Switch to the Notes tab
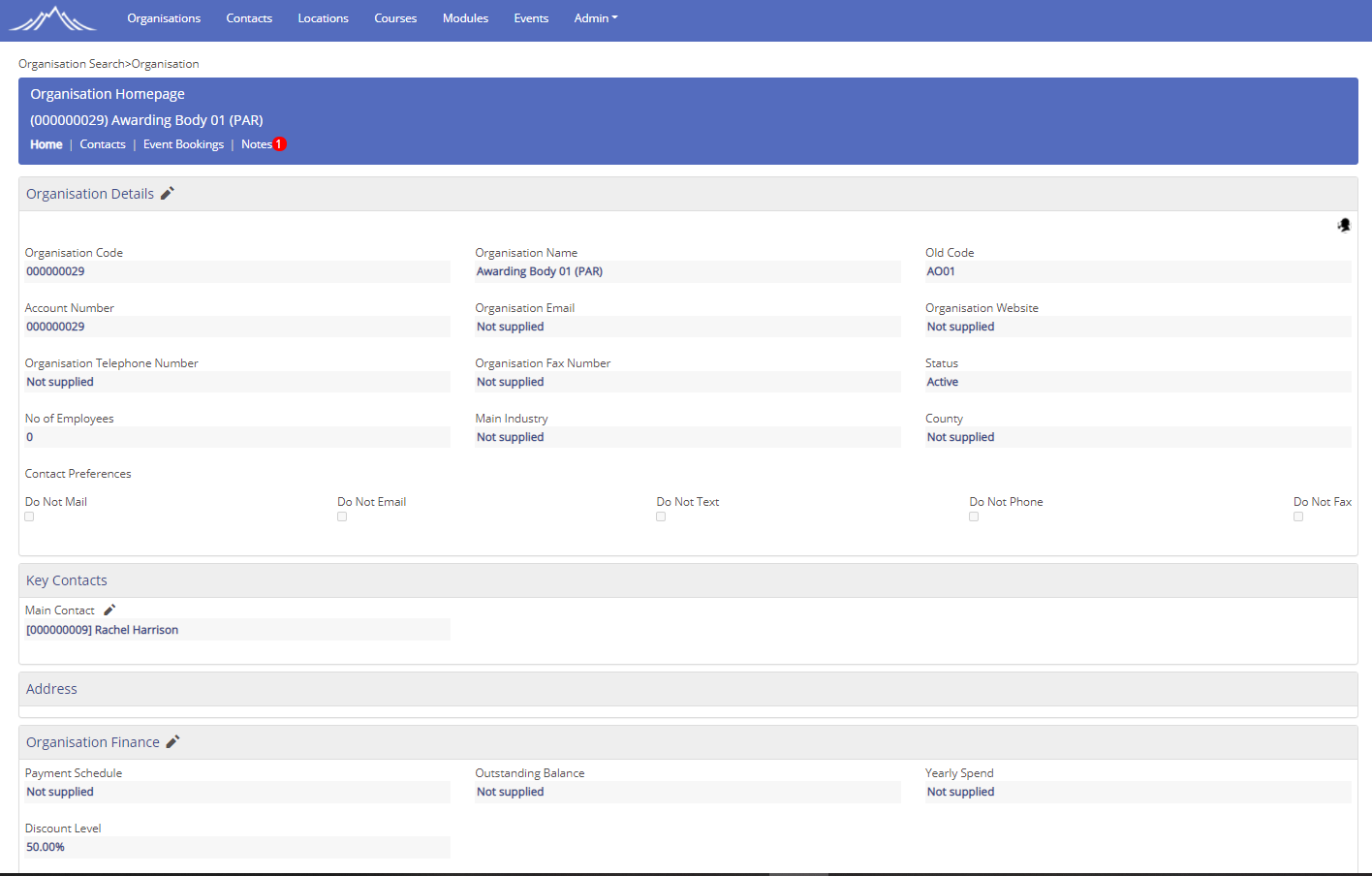The image size is (1372, 876). (x=257, y=143)
